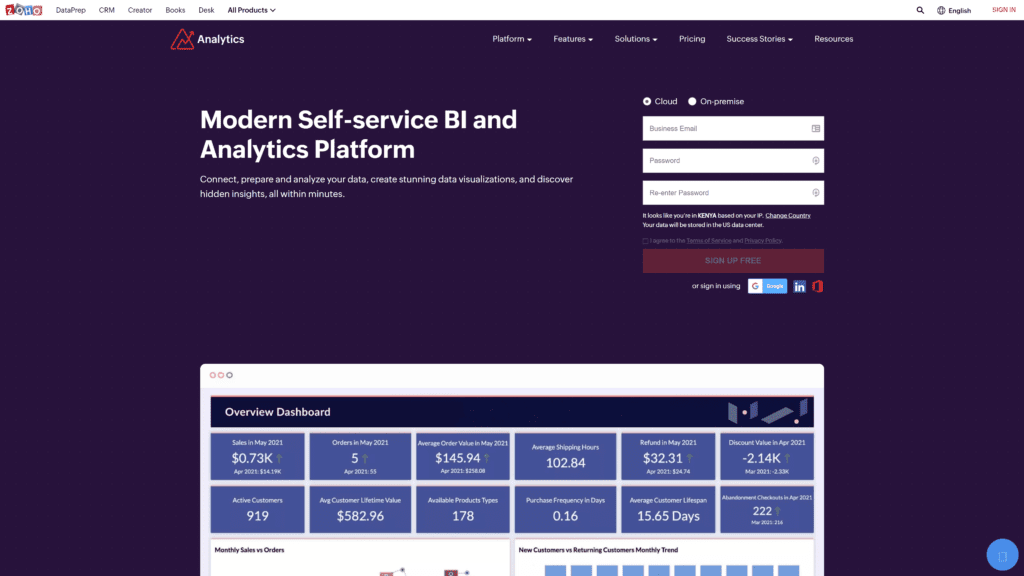Open the Success Stories dropdown menu

point(760,39)
